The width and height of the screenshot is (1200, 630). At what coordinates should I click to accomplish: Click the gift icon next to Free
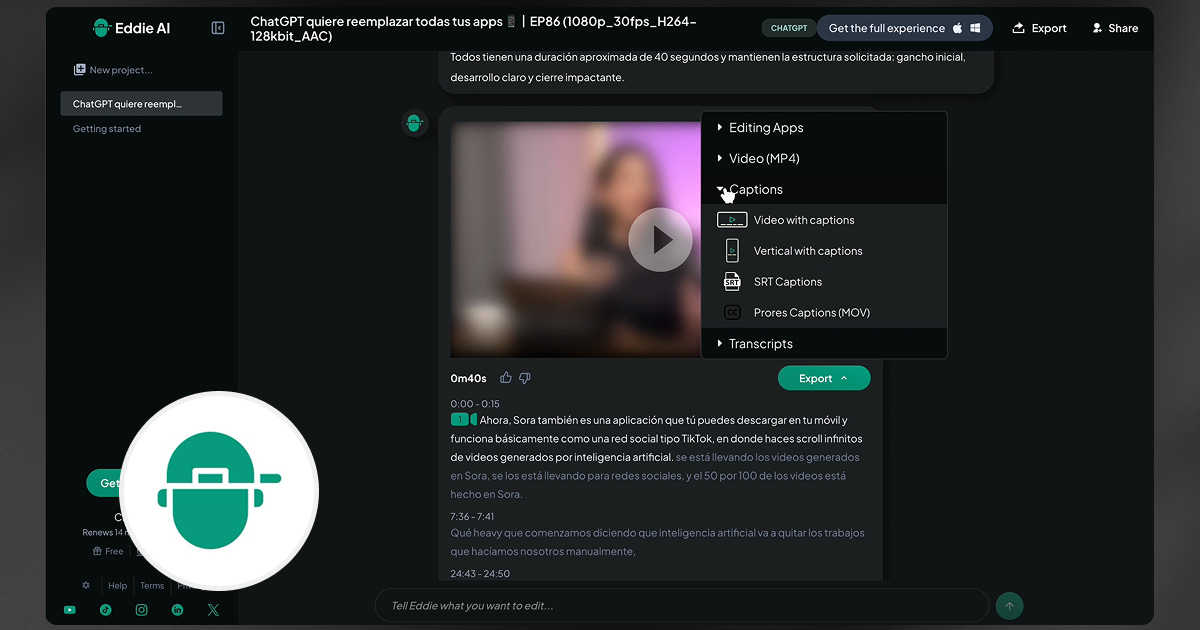pyautogui.click(x=97, y=551)
